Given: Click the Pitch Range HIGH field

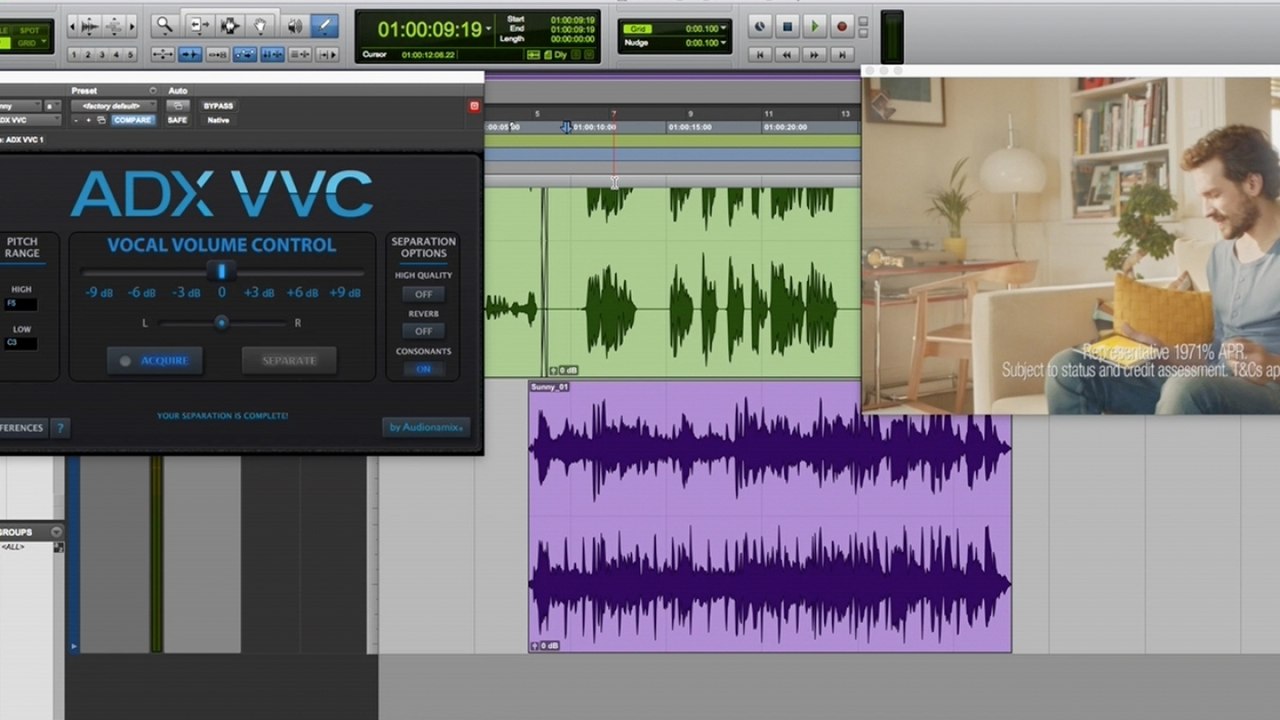Looking at the screenshot, I should [20, 304].
